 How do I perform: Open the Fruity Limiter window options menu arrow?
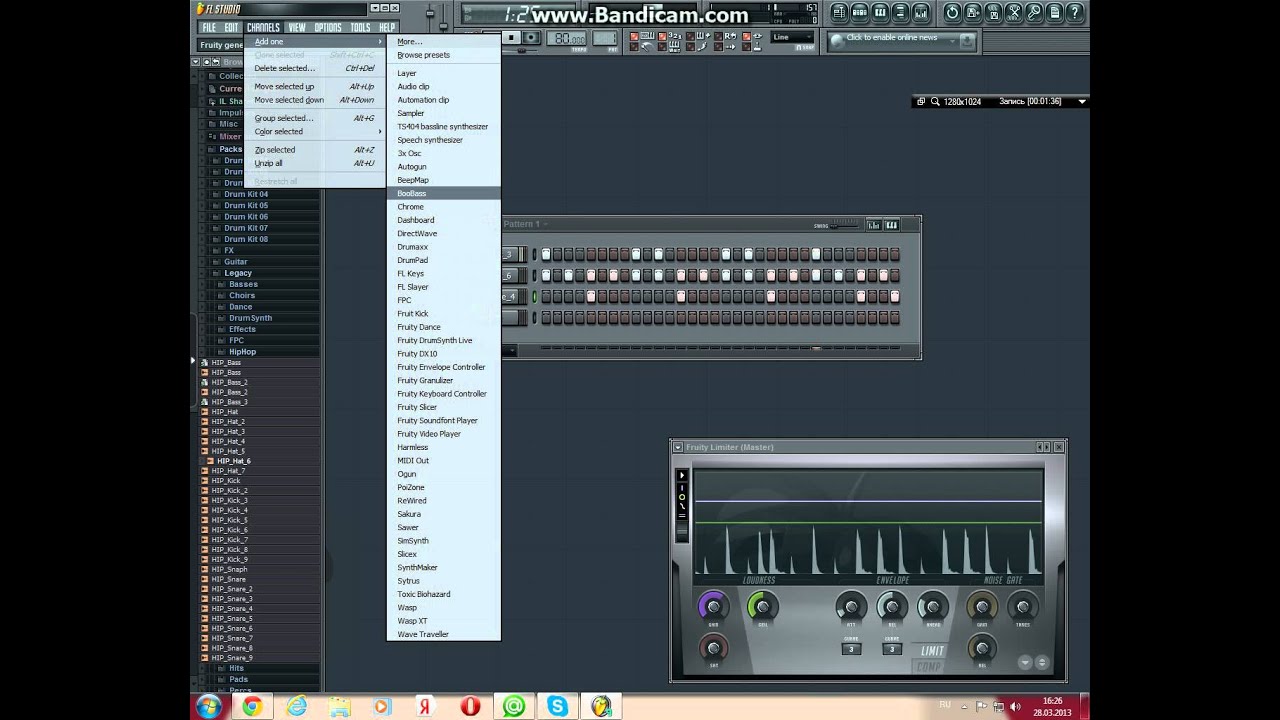click(x=678, y=447)
